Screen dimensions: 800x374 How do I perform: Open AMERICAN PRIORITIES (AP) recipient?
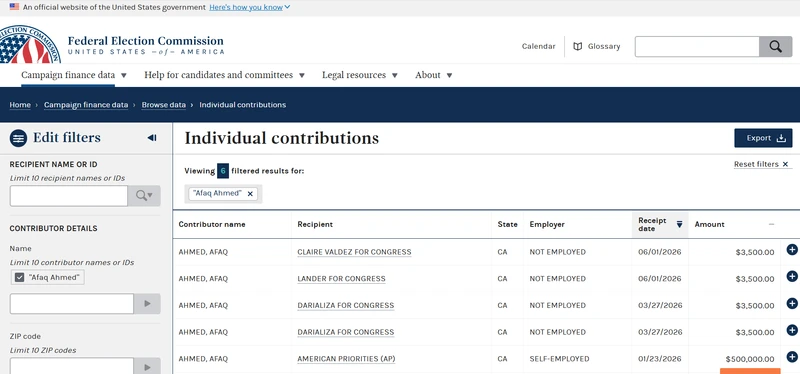346,359
